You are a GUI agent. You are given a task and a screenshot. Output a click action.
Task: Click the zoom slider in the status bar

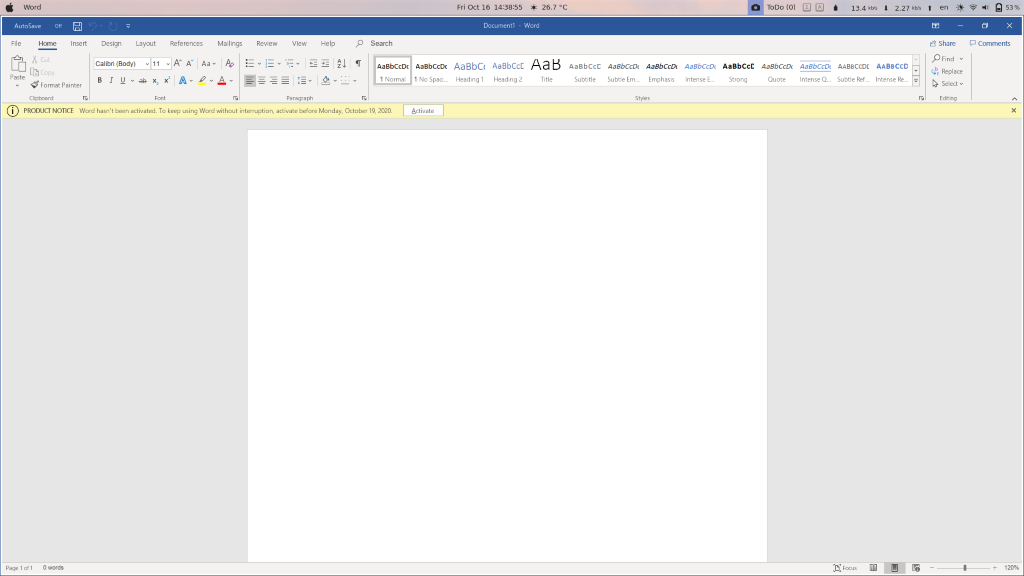pos(964,568)
